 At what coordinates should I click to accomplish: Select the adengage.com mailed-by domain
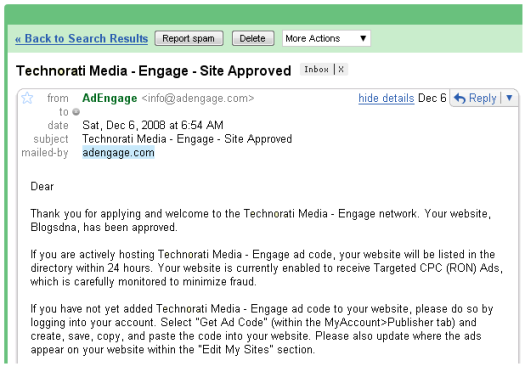(x=118, y=152)
